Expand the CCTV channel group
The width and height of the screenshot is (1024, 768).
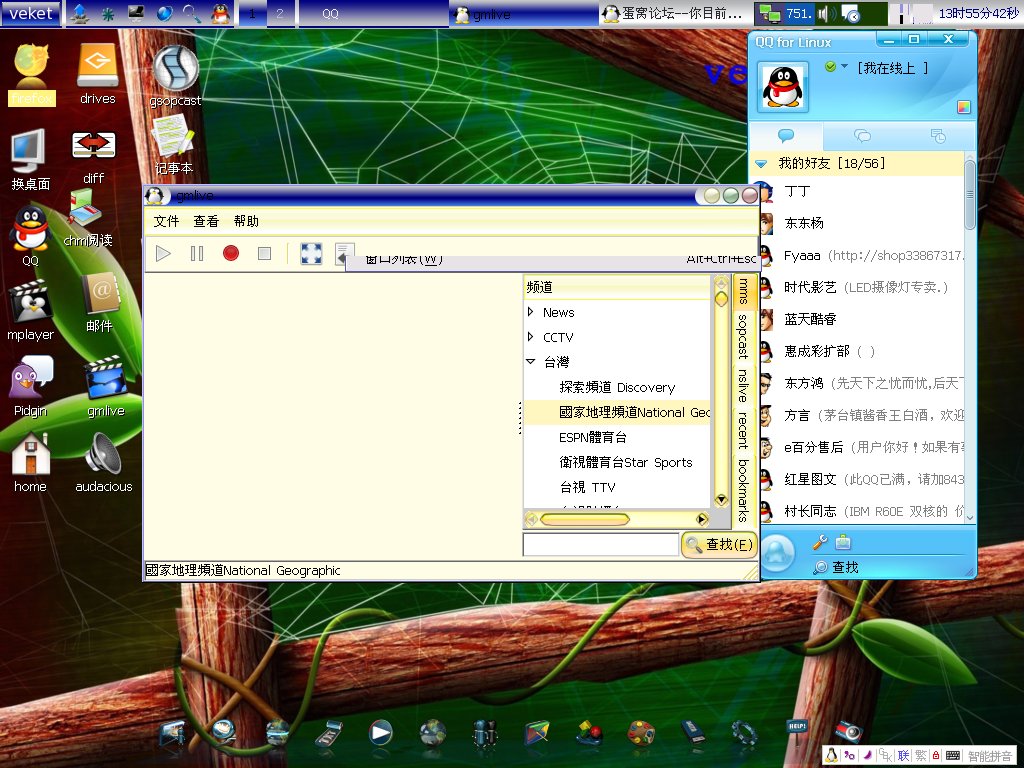coord(530,337)
